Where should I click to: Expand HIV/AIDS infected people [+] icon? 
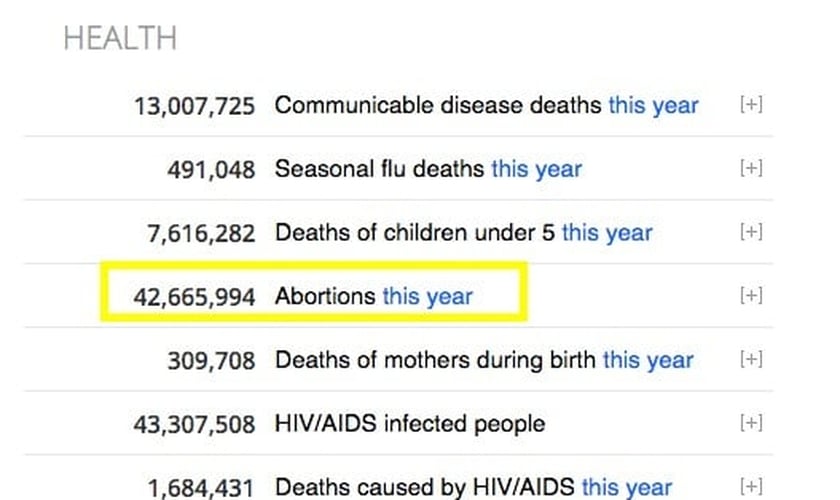pos(751,422)
